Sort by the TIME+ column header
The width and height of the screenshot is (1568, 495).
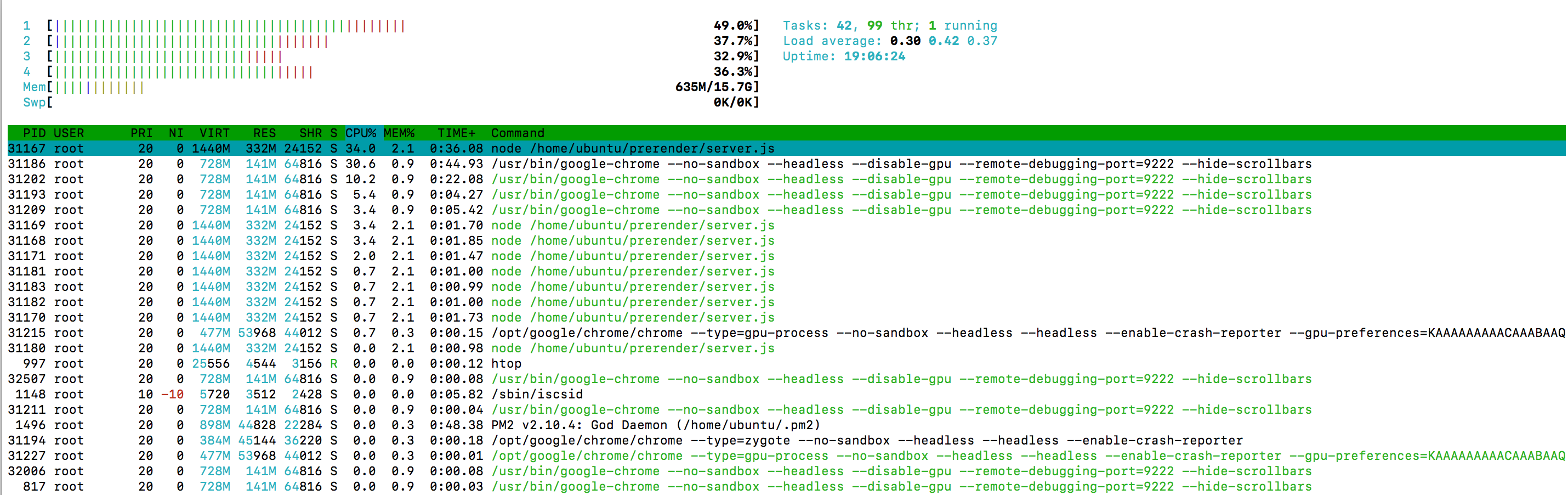point(455,133)
